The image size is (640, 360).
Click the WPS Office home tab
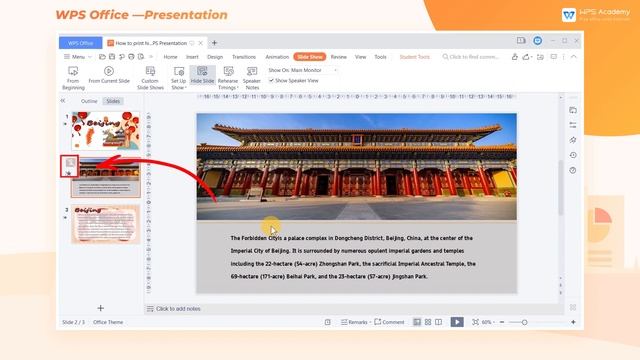pyautogui.click(x=80, y=43)
